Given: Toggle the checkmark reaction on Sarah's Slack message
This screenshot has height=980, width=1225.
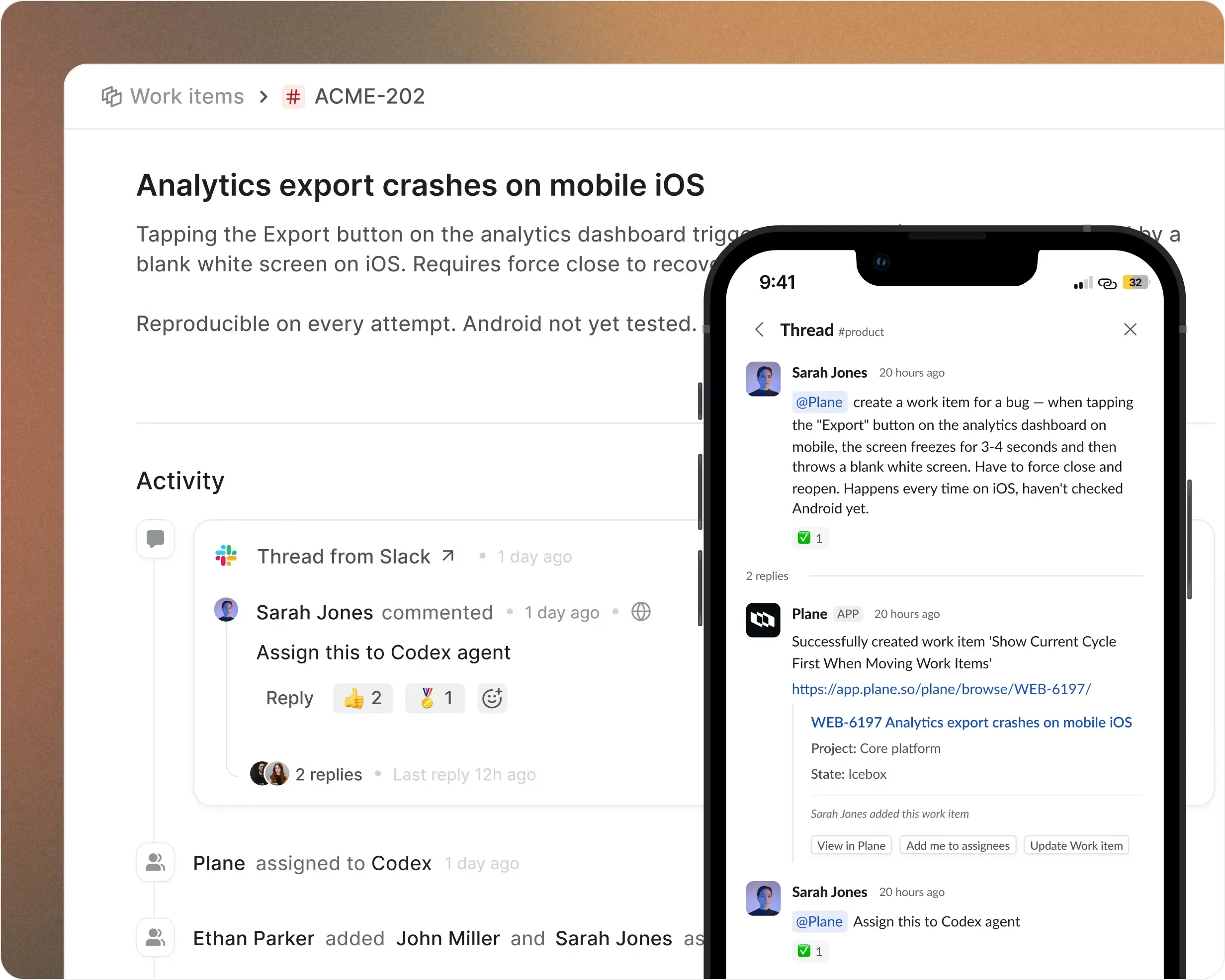Looking at the screenshot, I should coord(810,537).
